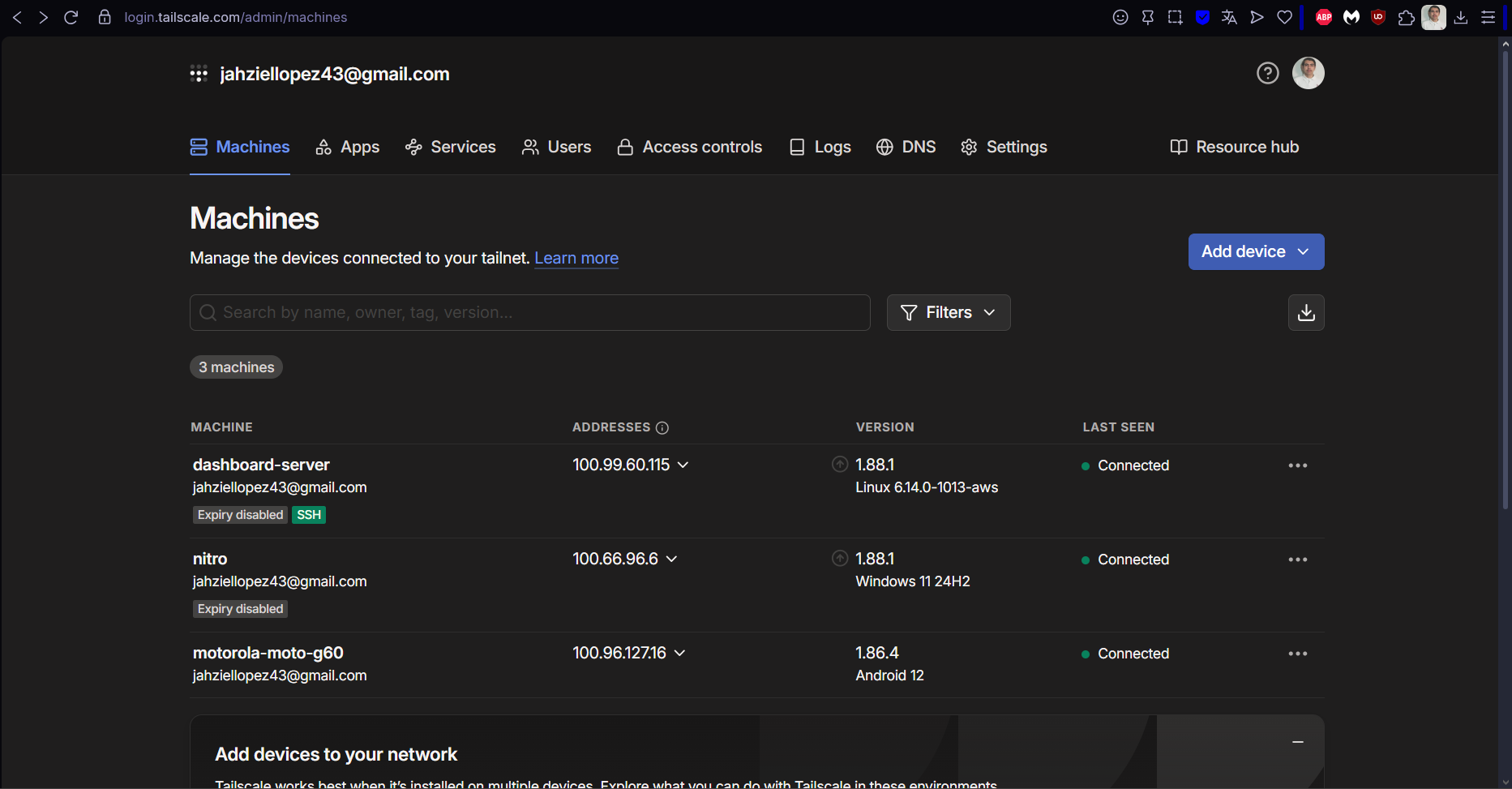Screen dimensions: 1512x789
Task: Click the browser profile avatar in toolbar
Action: point(1433,17)
